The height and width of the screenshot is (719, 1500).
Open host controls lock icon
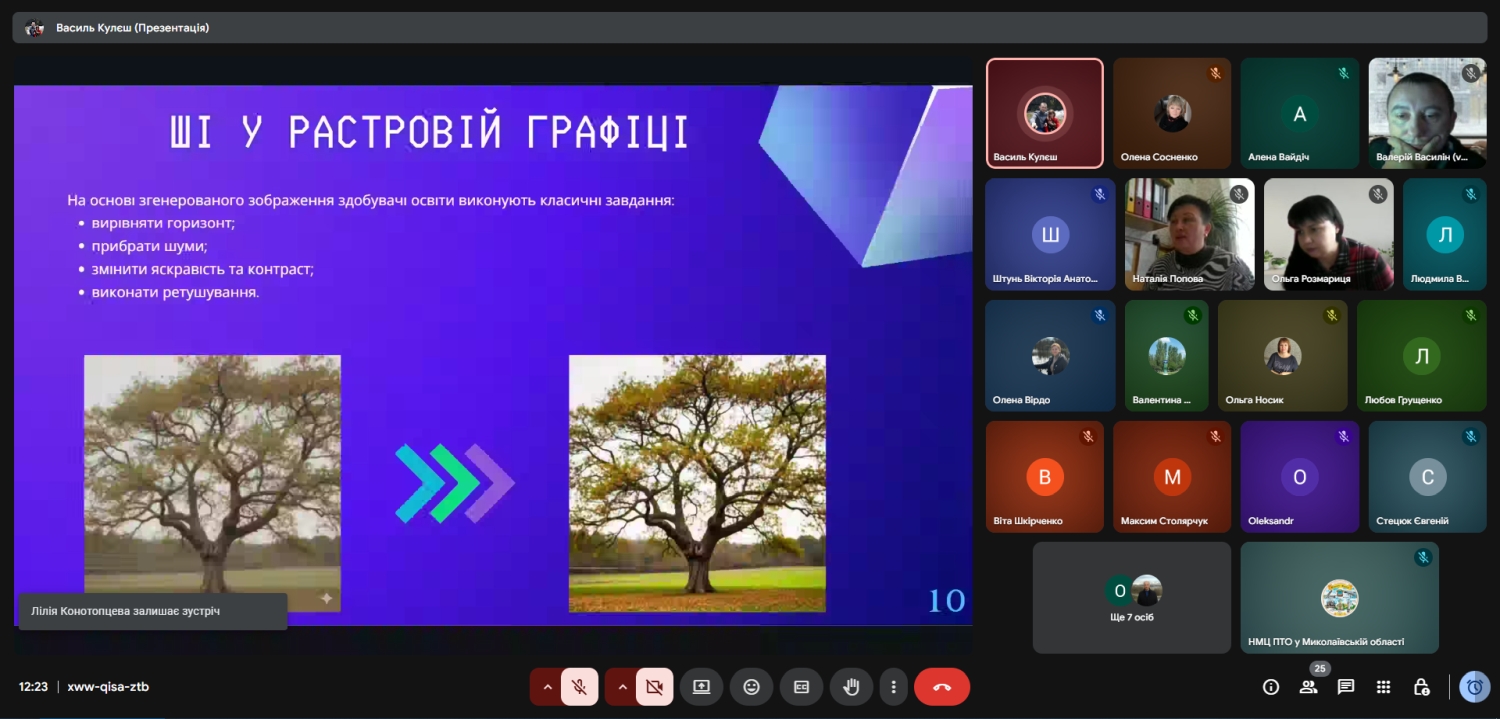pyautogui.click(x=1421, y=687)
